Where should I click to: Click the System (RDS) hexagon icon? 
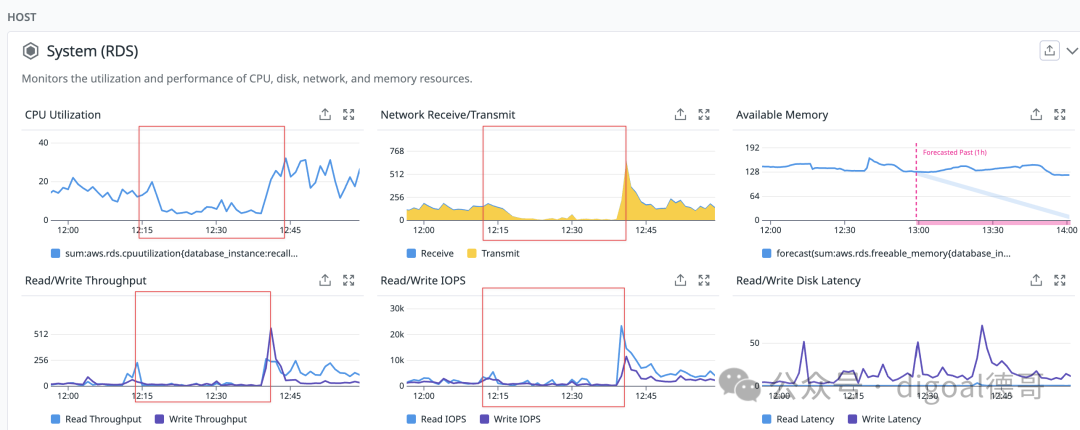coord(30,51)
